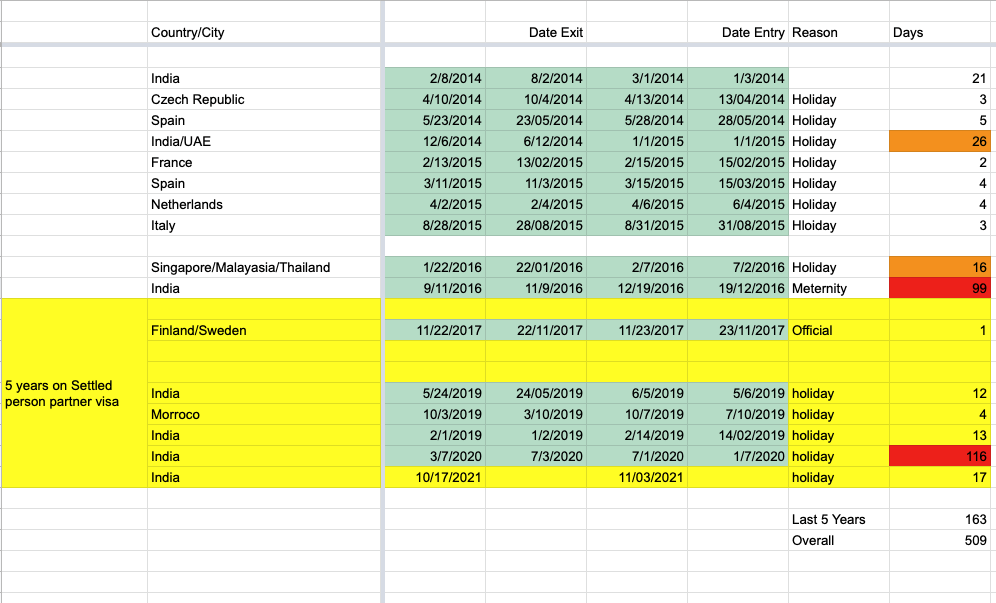This screenshot has height=603, width=996.
Task: Click the Morroco country cell
Action: point(264,414)
